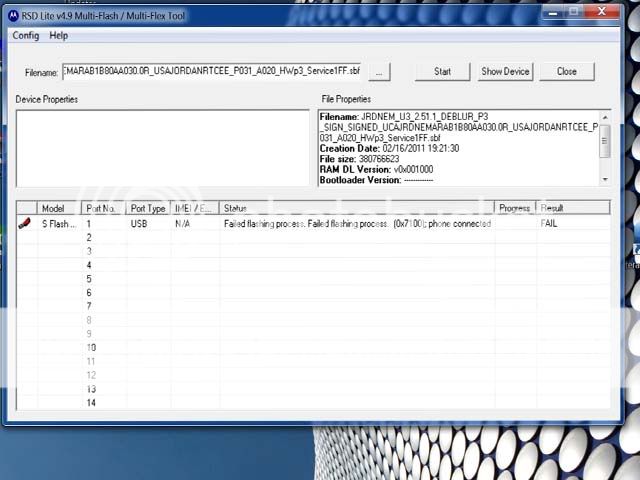This screenshot has width=640, height=480.
Task: Click inside the Filename input field
Action: coord(211,72)
